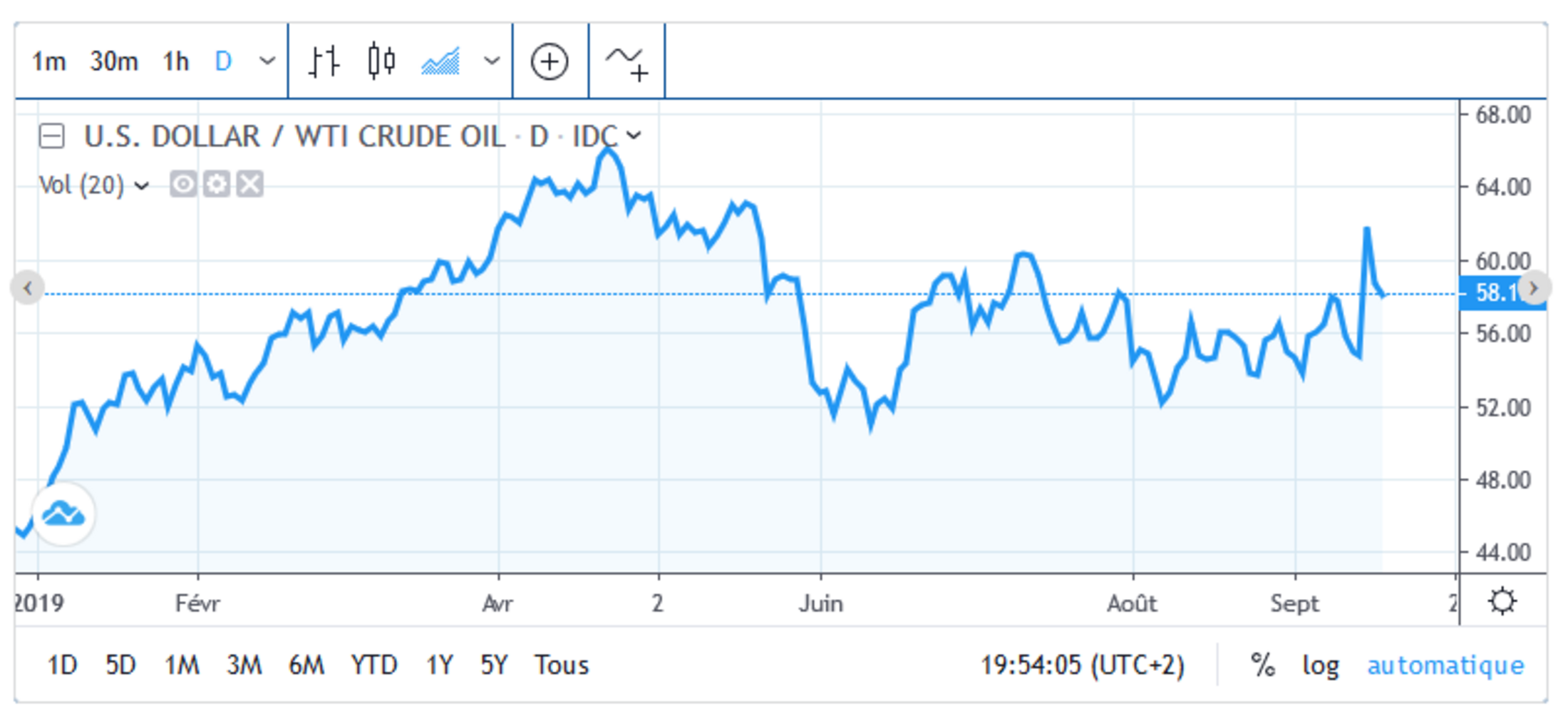
Task: Toggle percent scale mode
Action: tap(1262, 665)
